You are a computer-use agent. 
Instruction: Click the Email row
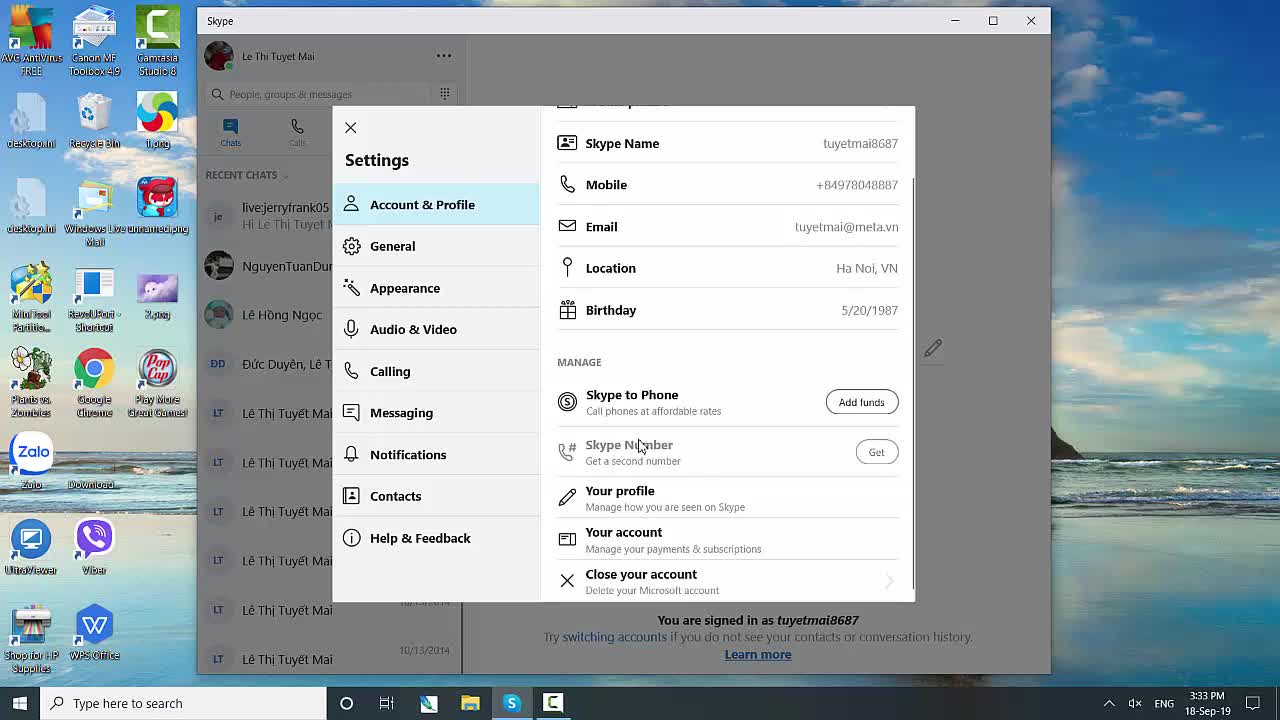[x=727, y=227]
